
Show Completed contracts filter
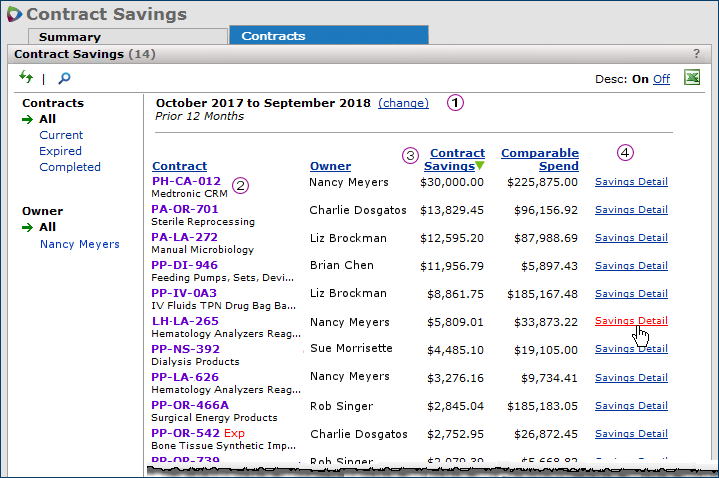(x=70, y=167)
